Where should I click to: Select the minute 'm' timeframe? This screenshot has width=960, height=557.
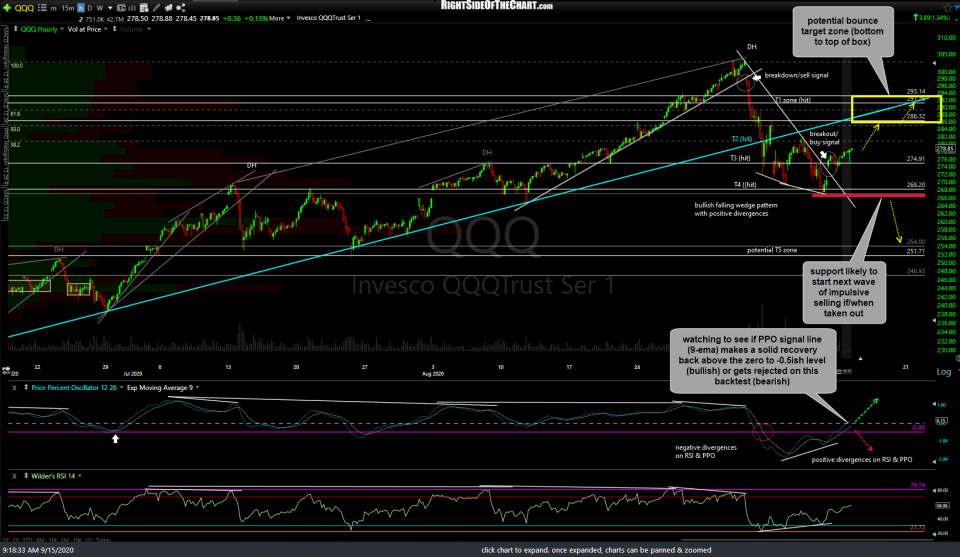click(x=53, y=9)
